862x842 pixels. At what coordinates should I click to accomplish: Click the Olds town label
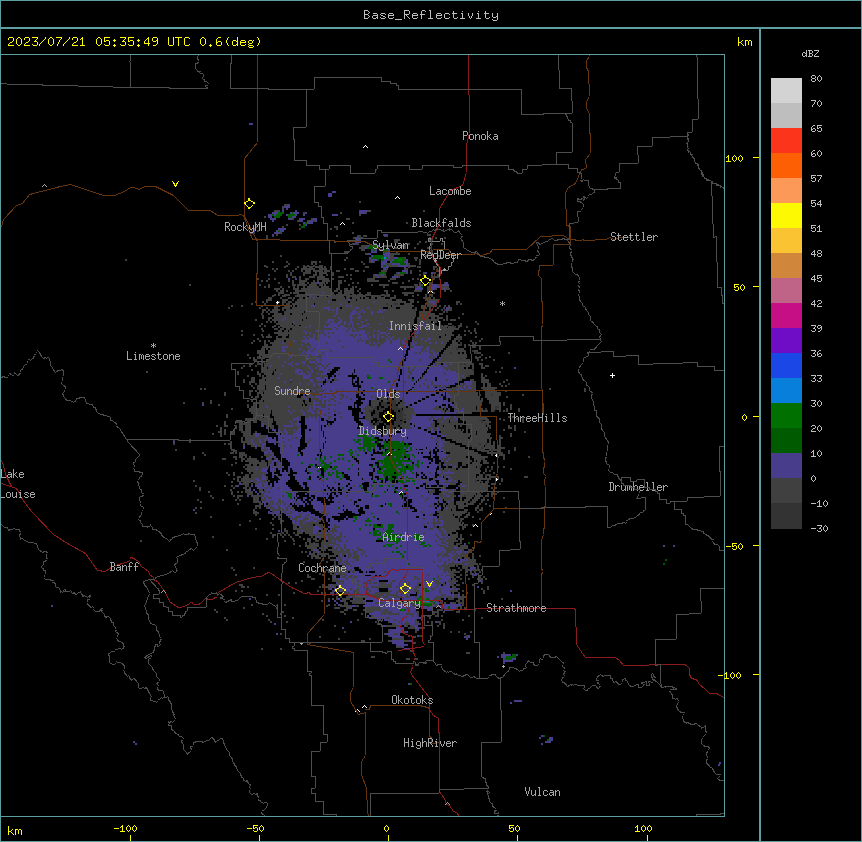point(388,394)
